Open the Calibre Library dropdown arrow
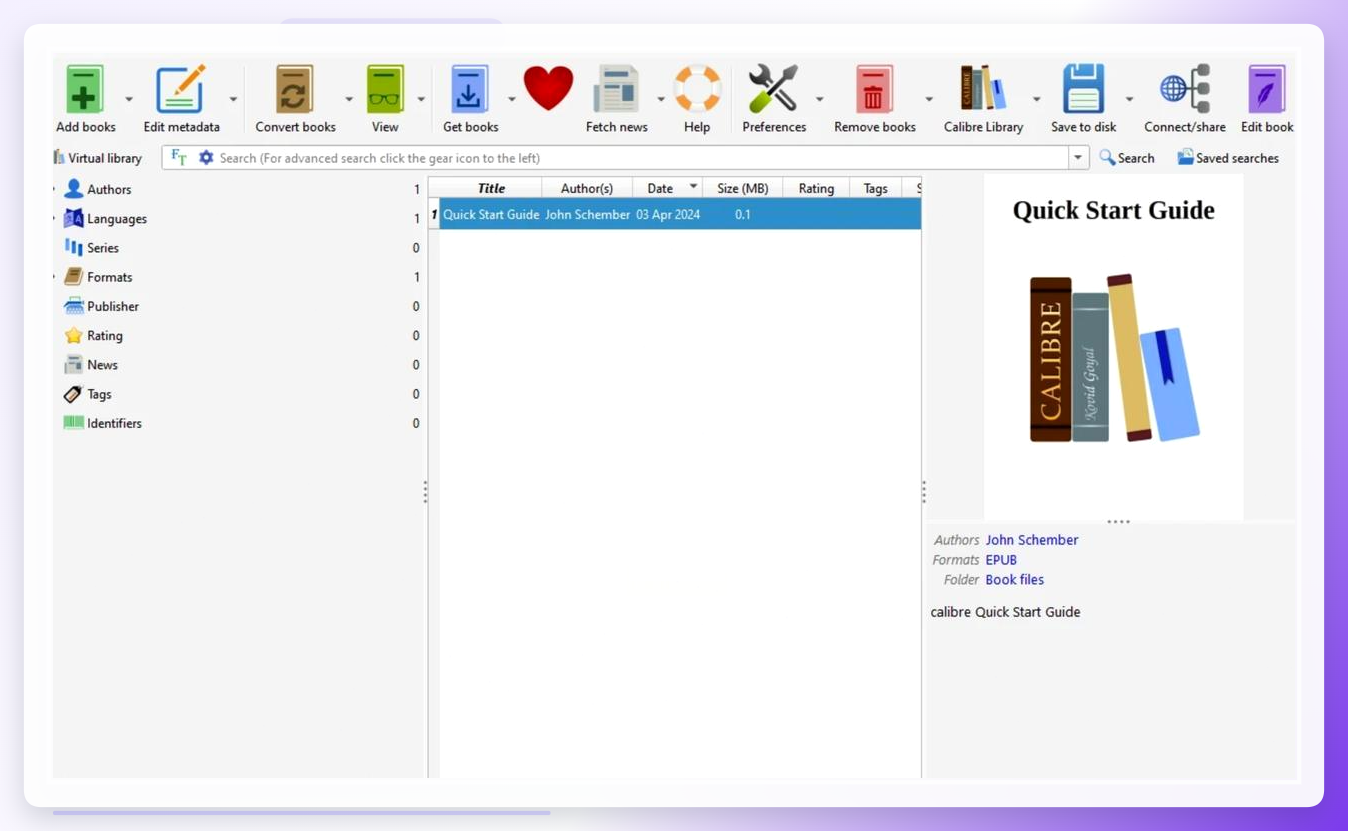1348x831 pixels. click(1037, 99)
